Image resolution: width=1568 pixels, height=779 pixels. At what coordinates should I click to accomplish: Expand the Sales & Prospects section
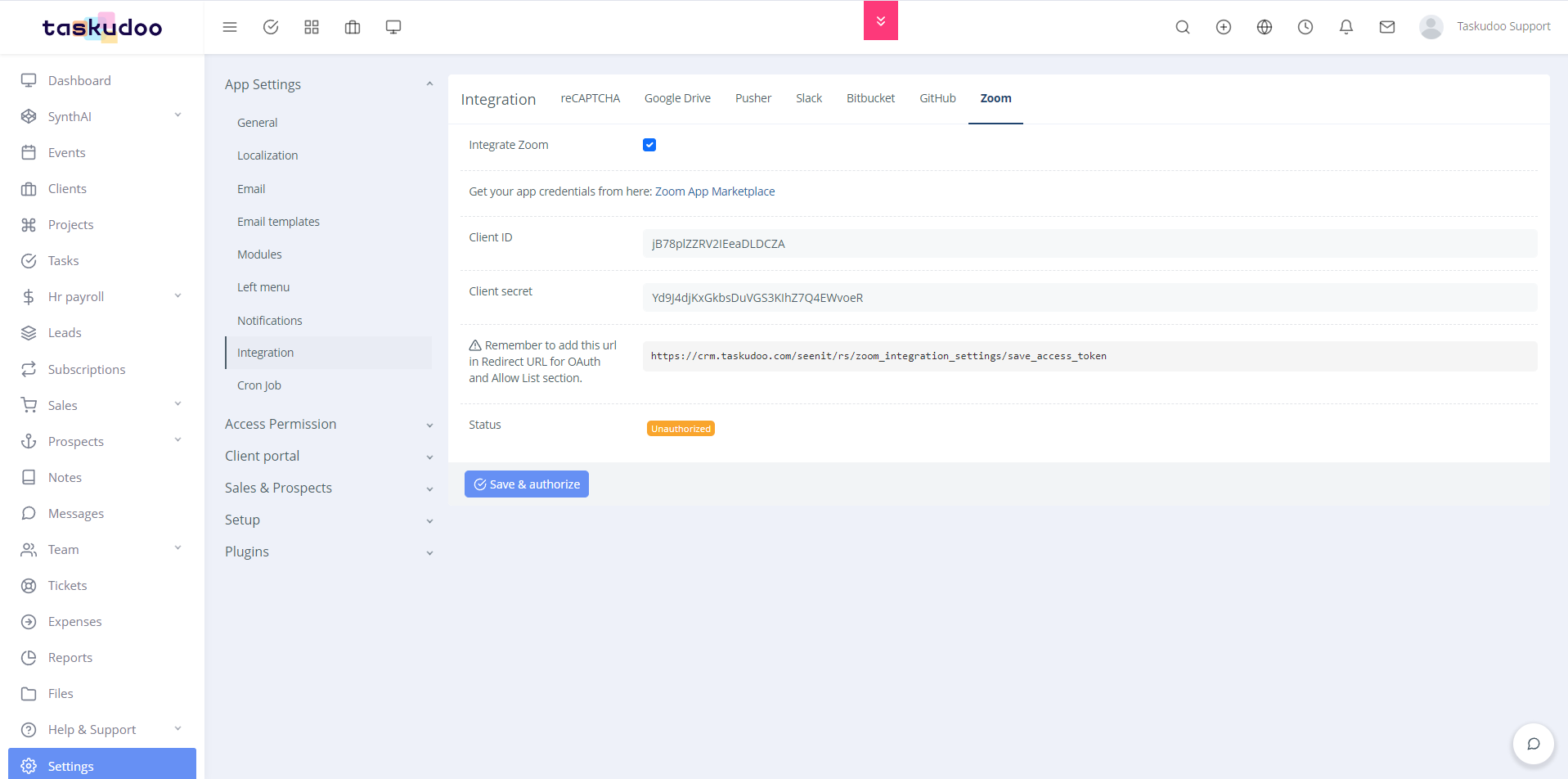[x=329, y=488]
